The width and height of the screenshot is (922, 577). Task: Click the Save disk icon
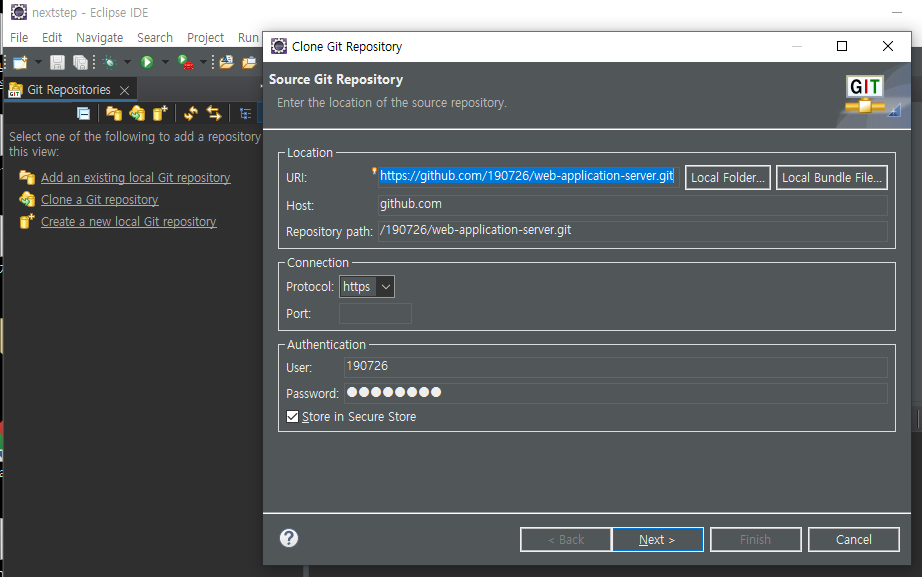click(x=57, y=62)
